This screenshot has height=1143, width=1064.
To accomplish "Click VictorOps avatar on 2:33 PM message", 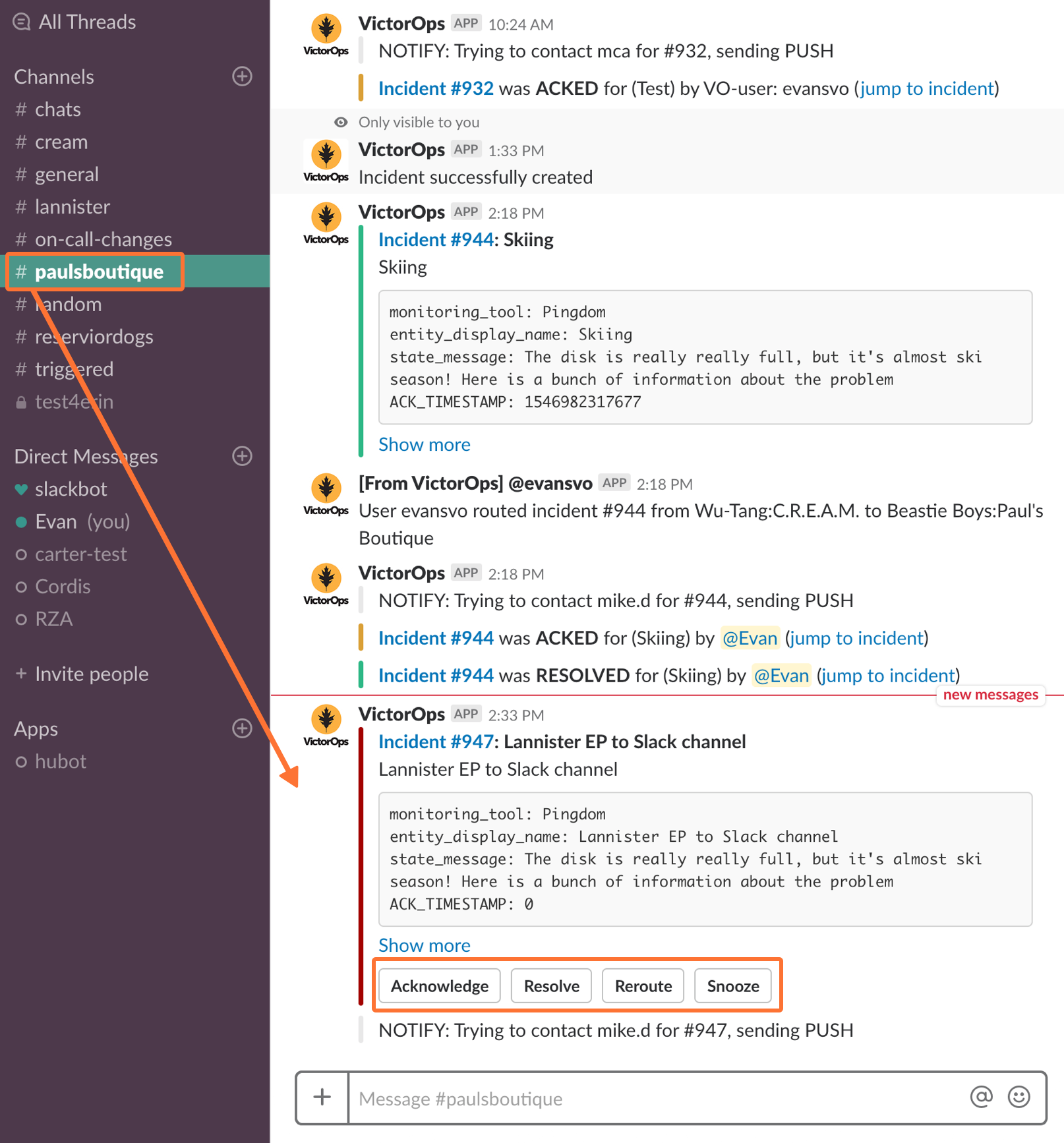I will click(326, 726).
